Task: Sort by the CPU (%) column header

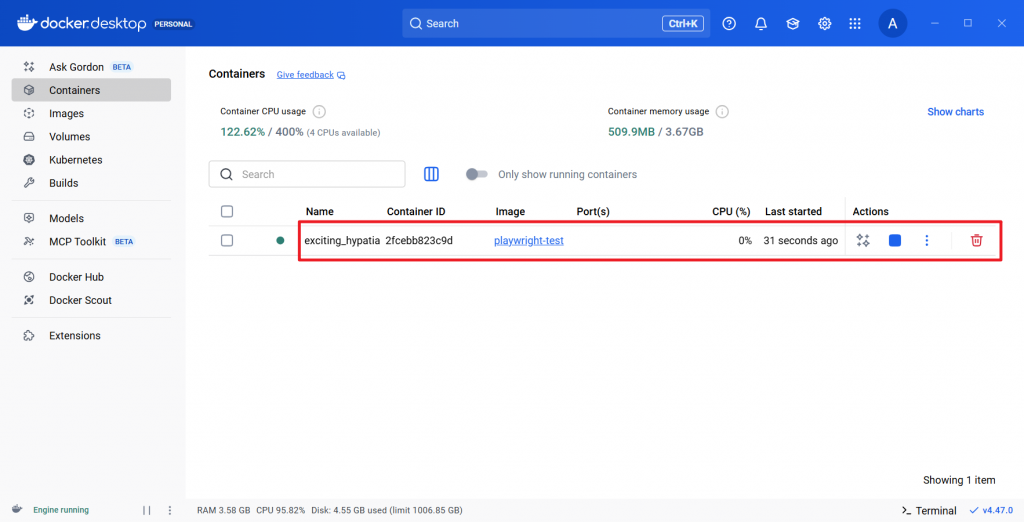Action: [731, 212]
